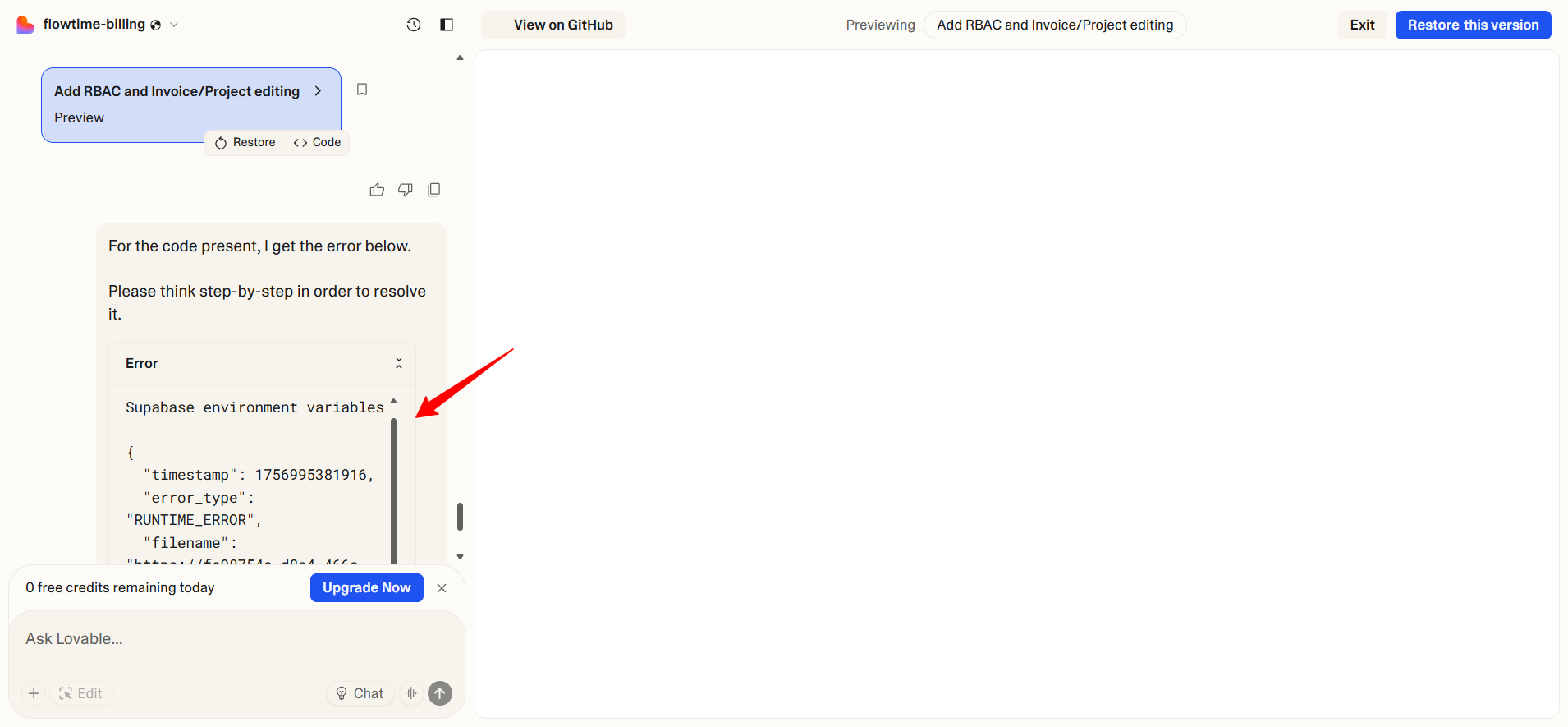Viewport: 1568px width, 727px height.
Task: Expand the Add RBAC card chevron
Action: coord(318,91)
